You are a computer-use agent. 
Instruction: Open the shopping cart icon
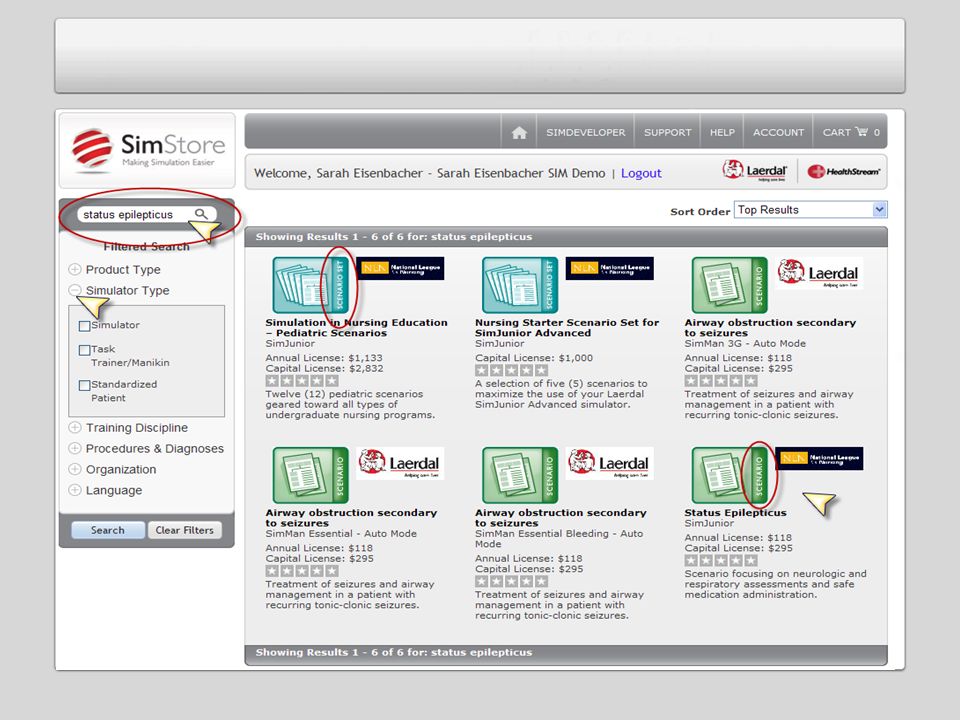pos(861,132)
